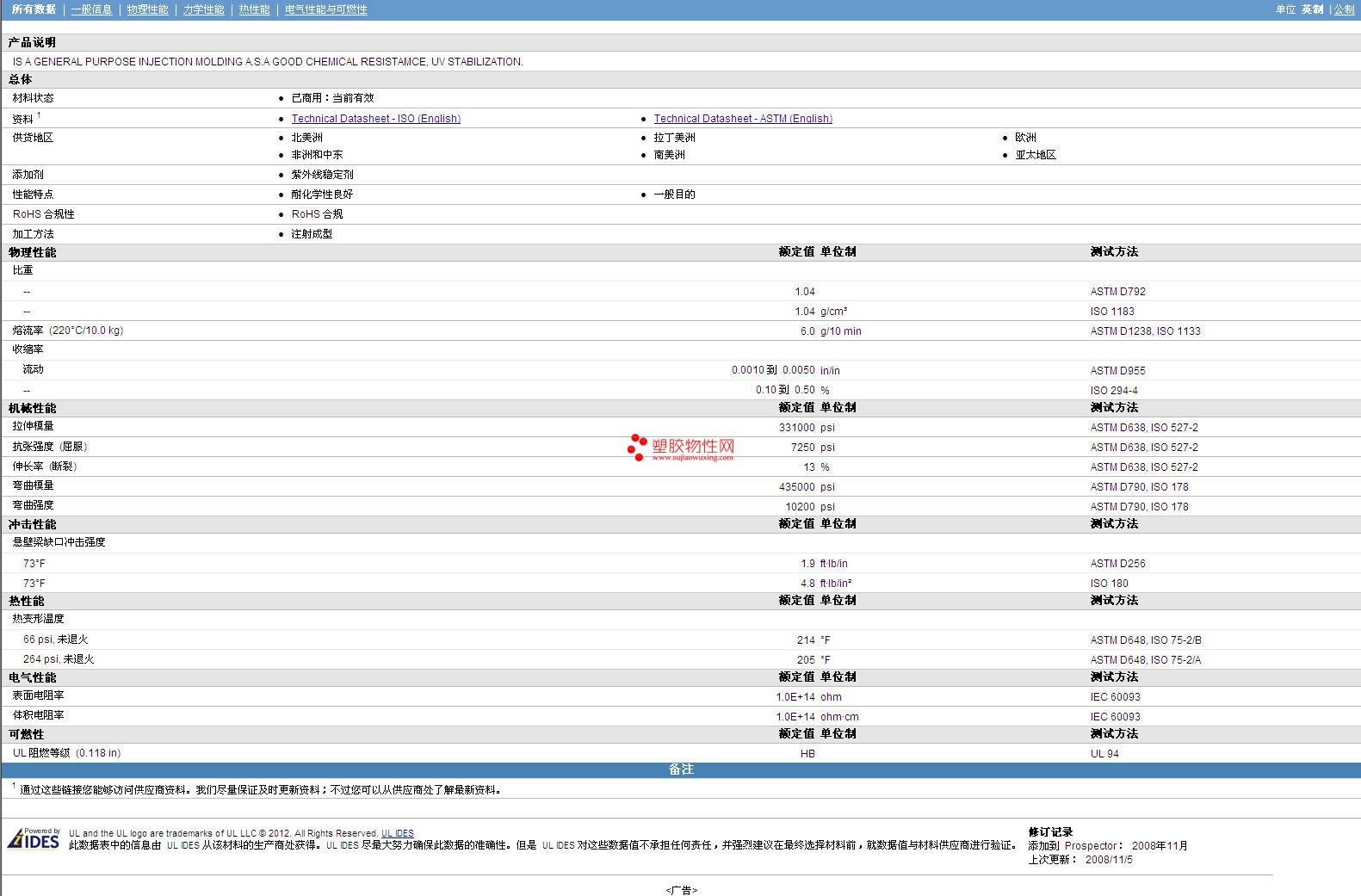
Task: Click the Powered by IDES logo
Action: click(x=34, y=838)
